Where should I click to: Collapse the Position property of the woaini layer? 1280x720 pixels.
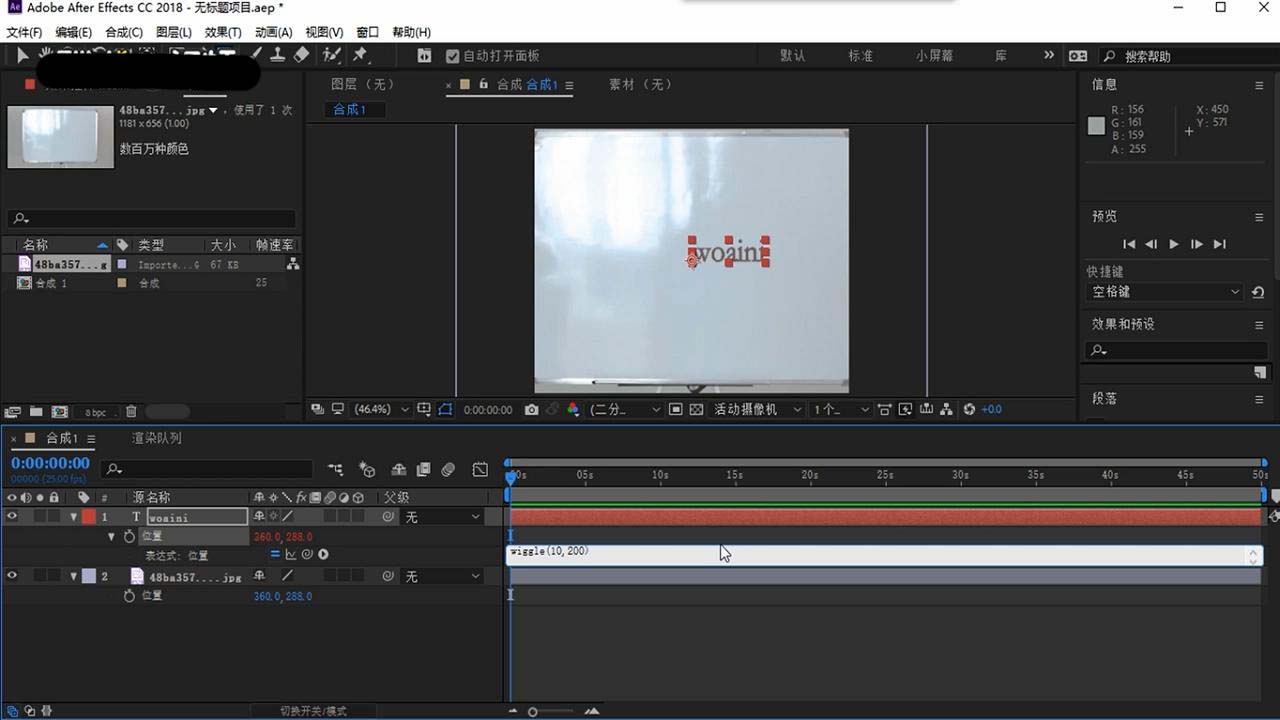pyautogui.click(x=110, y=536)
